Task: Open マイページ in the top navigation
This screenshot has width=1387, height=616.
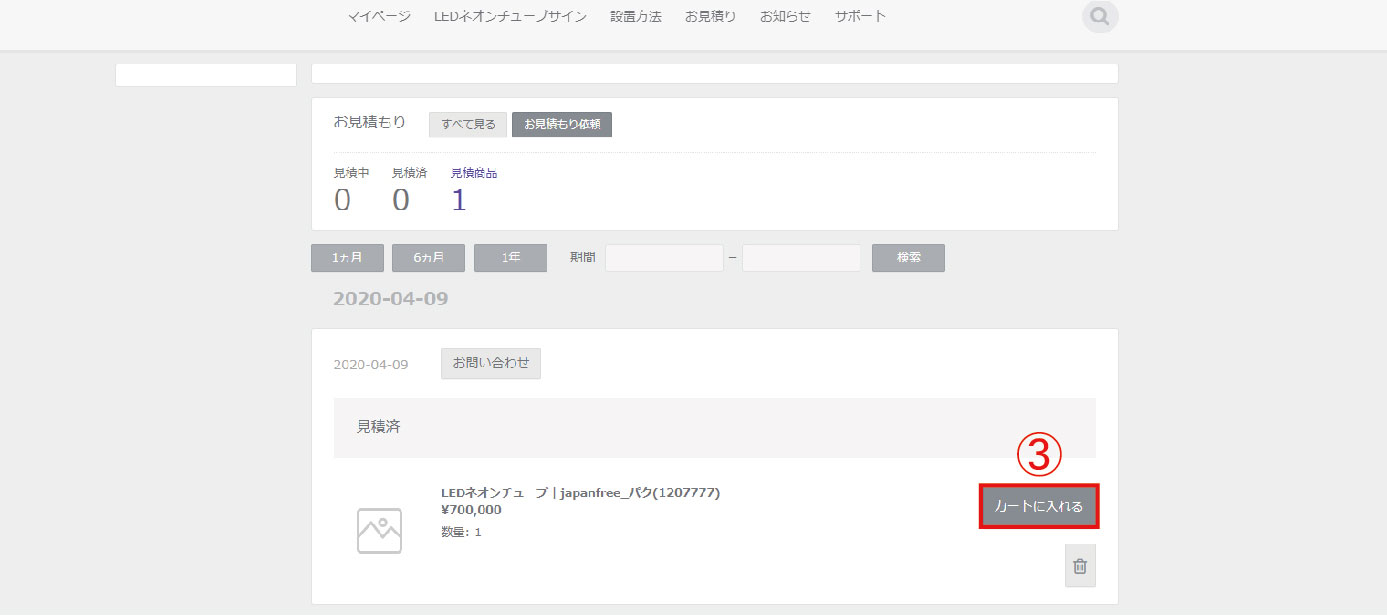Action: (x=379, y=17)
